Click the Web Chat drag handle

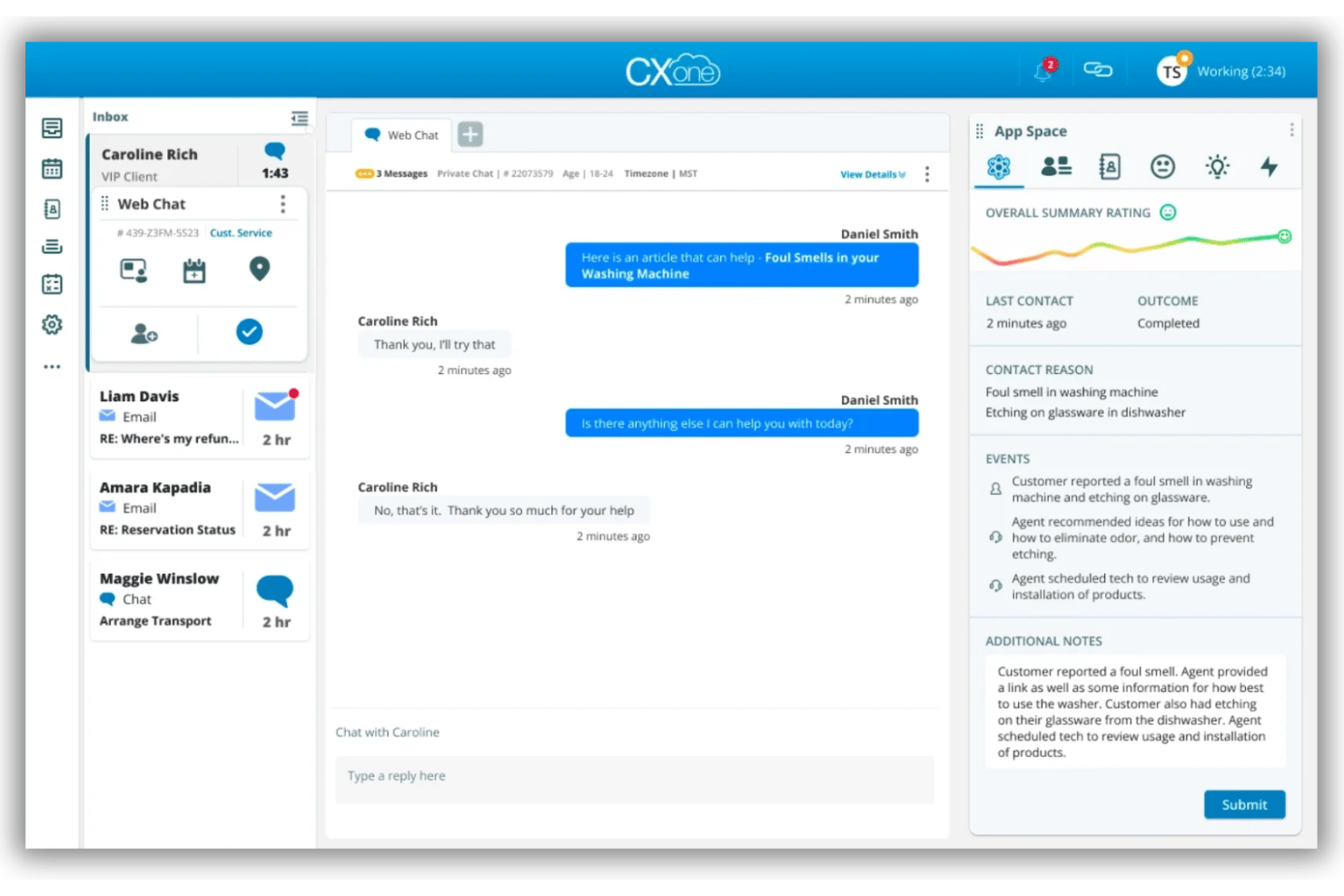pyautogui.click(x=104, y=203)
